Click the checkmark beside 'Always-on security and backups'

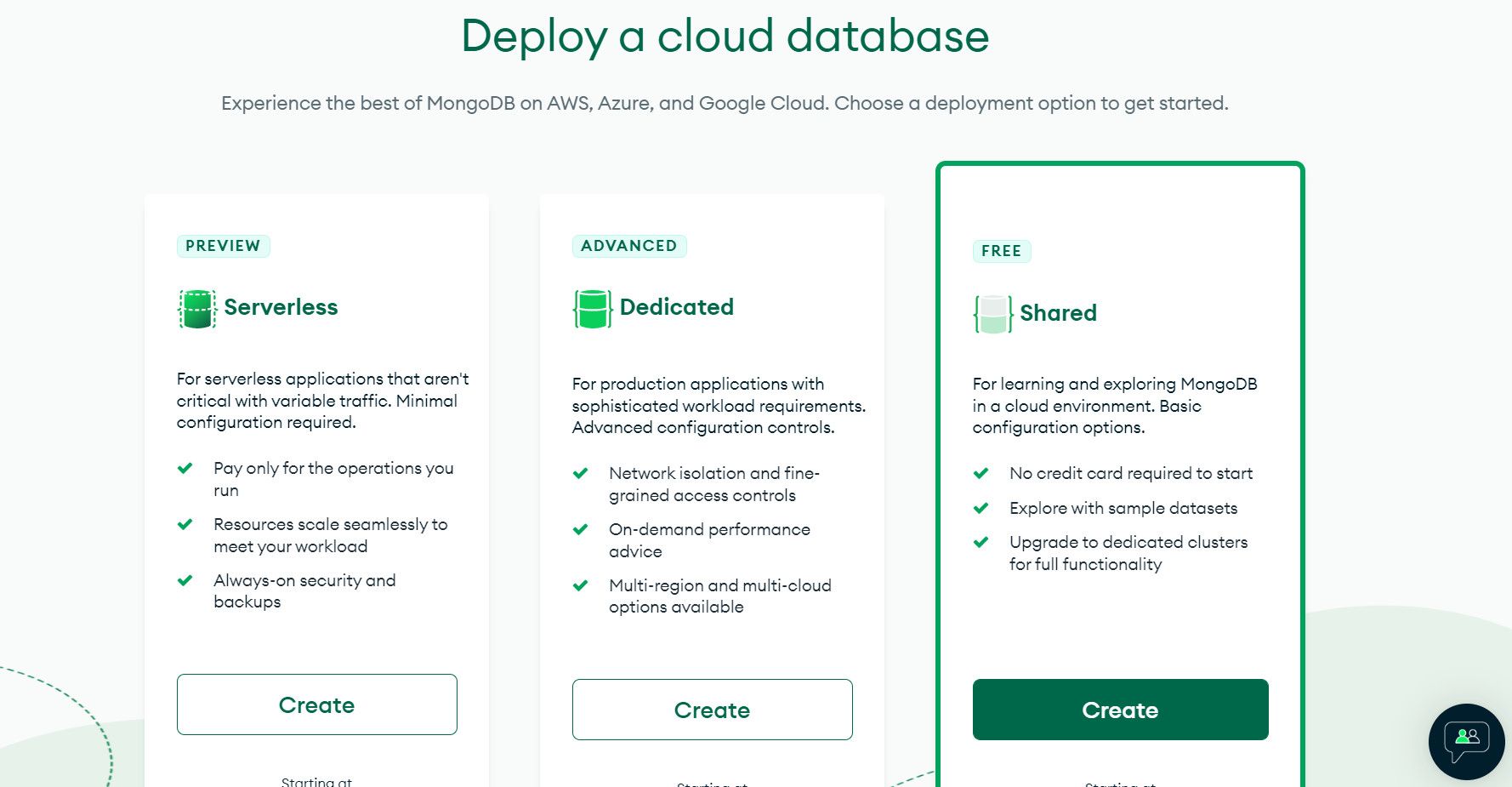pyautogui.click(x=186, y=580)
